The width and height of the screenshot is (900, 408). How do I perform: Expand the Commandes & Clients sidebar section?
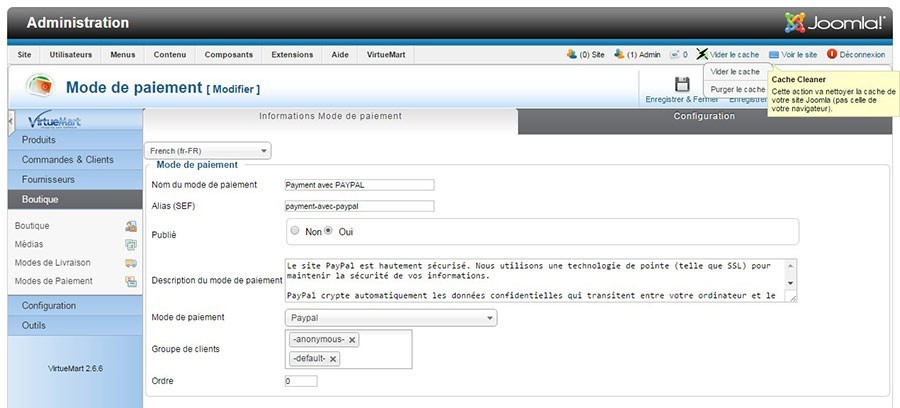[75, 160]
